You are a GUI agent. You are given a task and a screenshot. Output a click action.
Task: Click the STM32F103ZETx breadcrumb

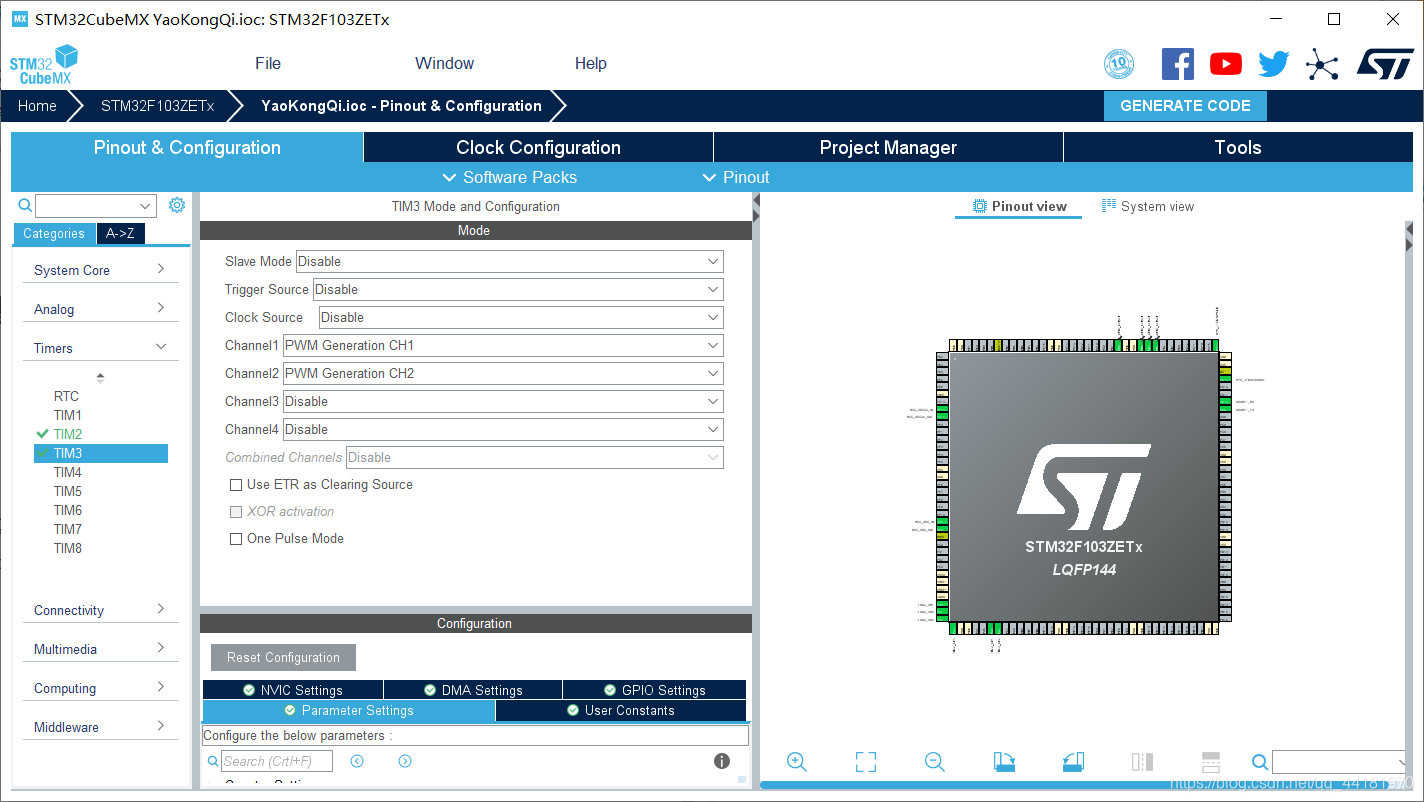click(157, 106)
